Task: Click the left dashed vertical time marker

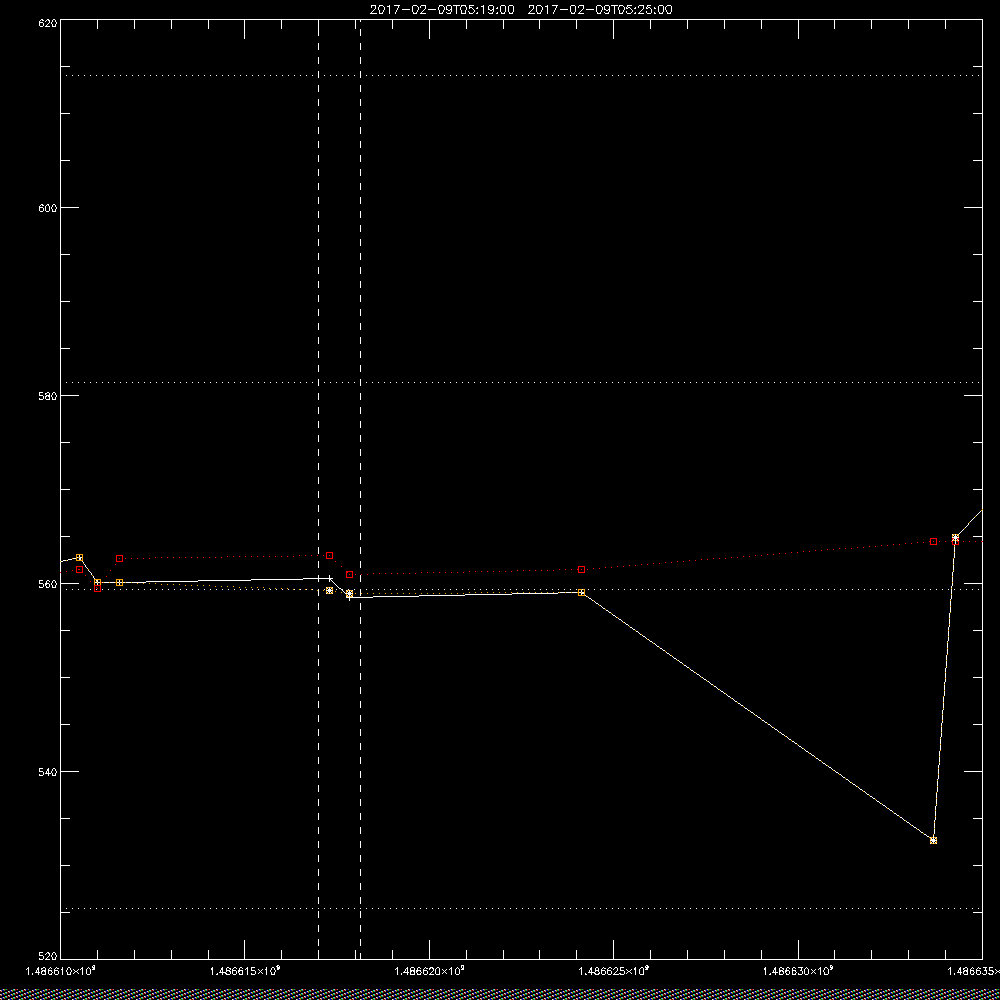Action: tap(318, 489)
